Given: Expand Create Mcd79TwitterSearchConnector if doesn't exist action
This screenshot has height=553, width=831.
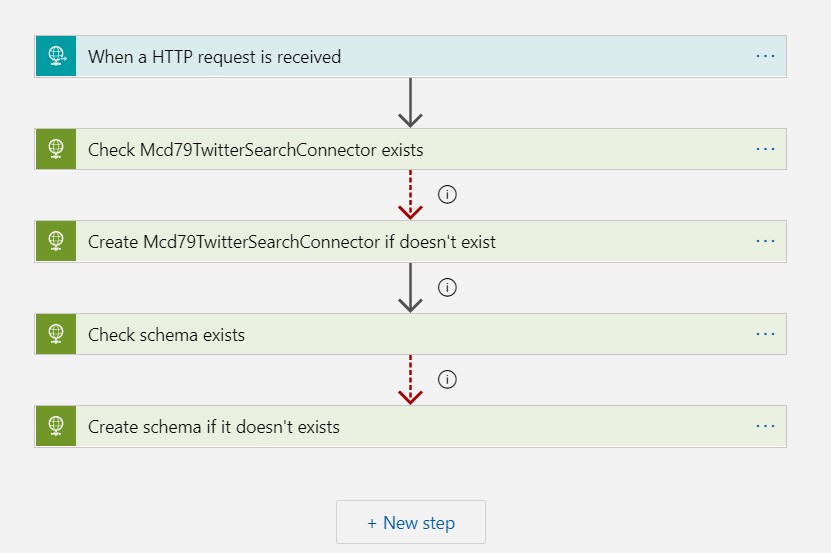Looking at the screenshot, I should [x=400, y=242].
